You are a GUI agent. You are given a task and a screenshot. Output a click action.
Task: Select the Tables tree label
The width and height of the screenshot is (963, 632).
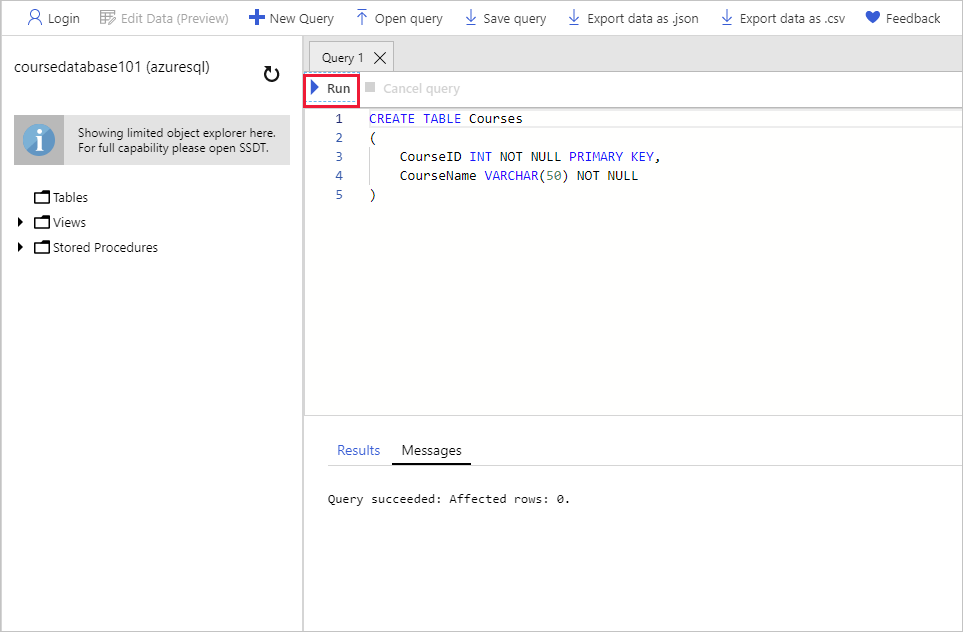point(70,197)
